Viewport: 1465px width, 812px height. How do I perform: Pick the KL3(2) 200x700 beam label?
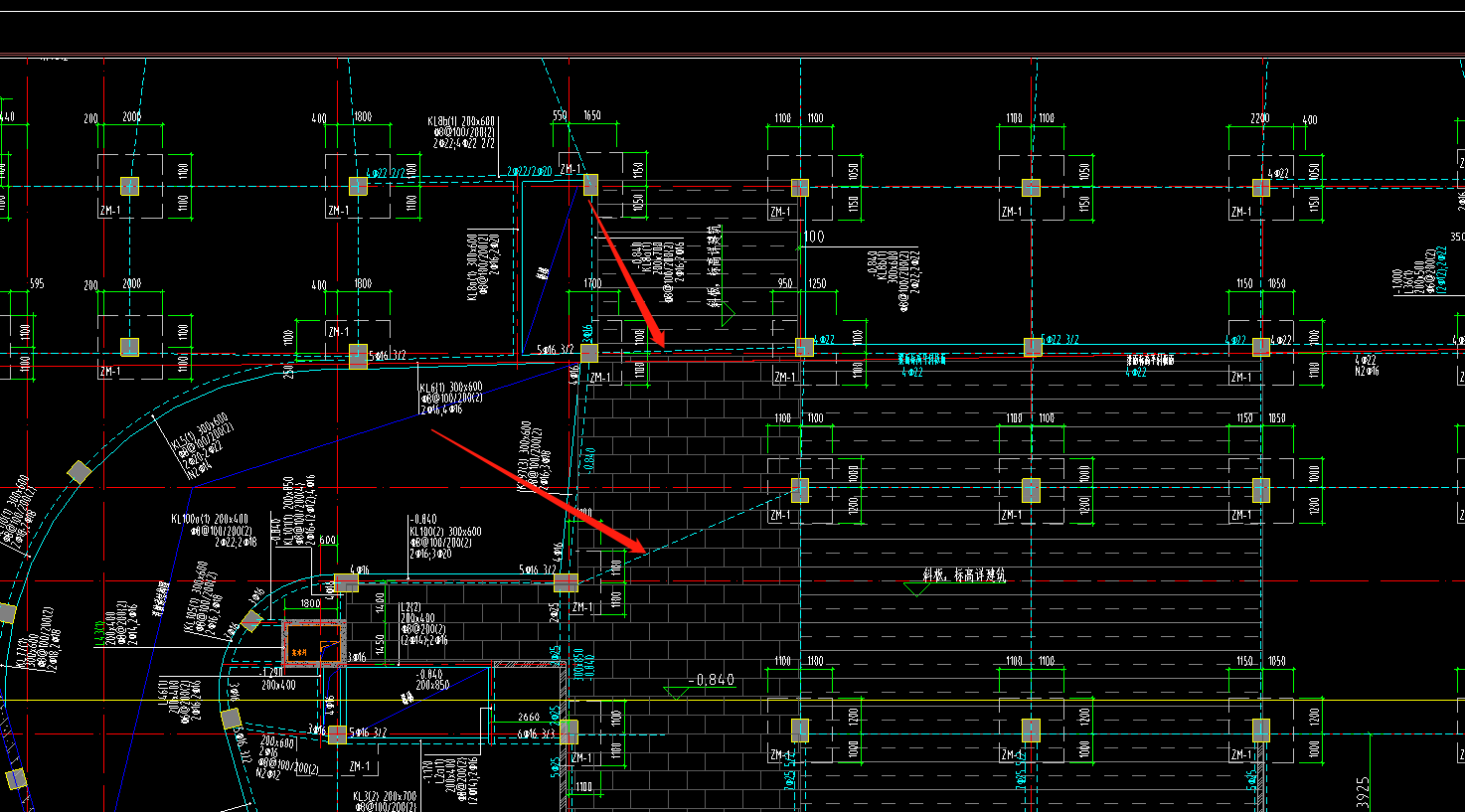[385, 796]
